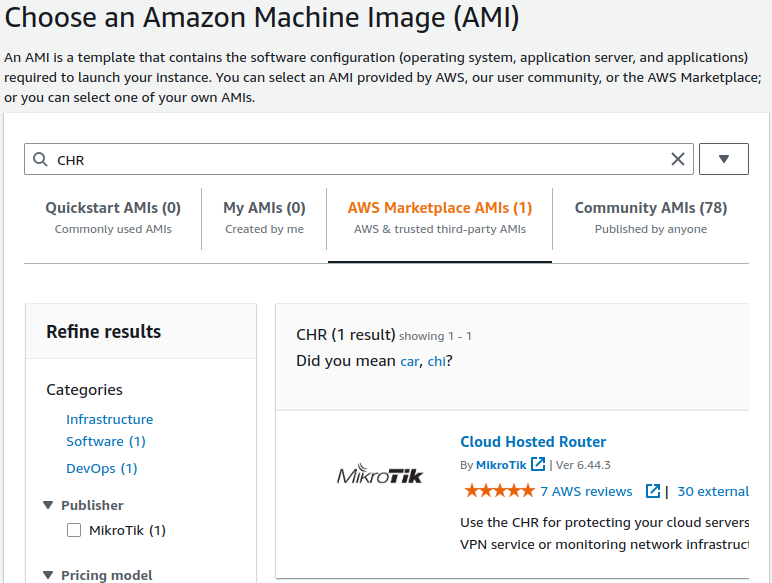Click the MikroTik logo thumbnail
The height and width of the screenshot is (583, 772).
380,475
